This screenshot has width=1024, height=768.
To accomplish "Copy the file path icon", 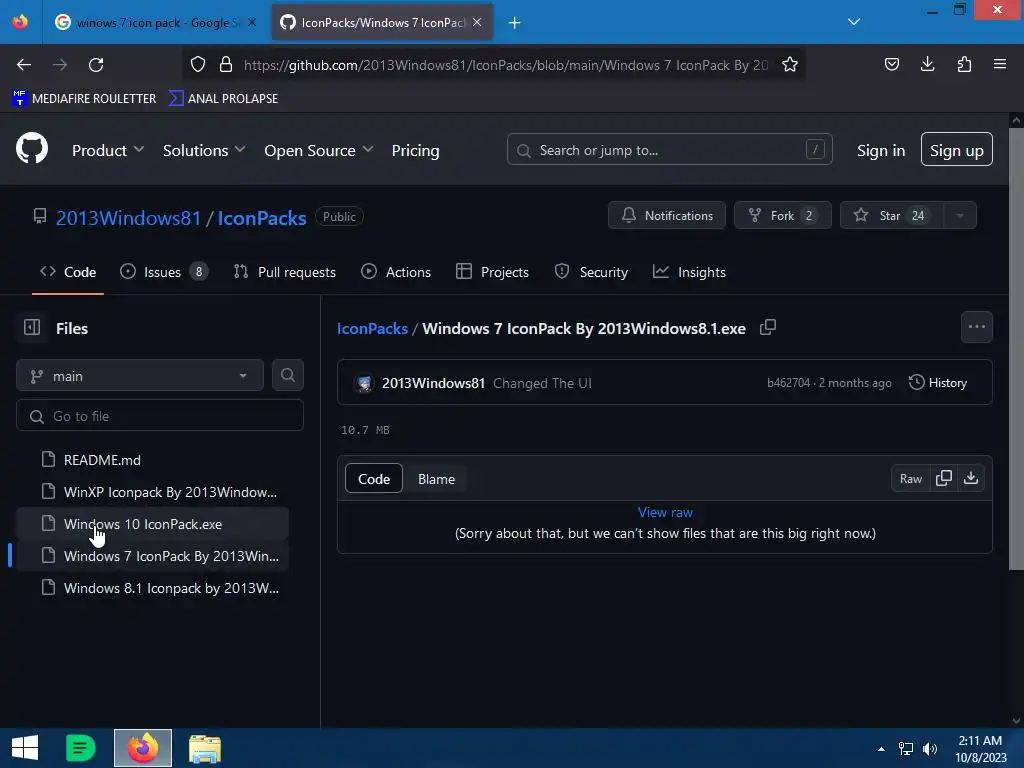I will coord(768,327).
